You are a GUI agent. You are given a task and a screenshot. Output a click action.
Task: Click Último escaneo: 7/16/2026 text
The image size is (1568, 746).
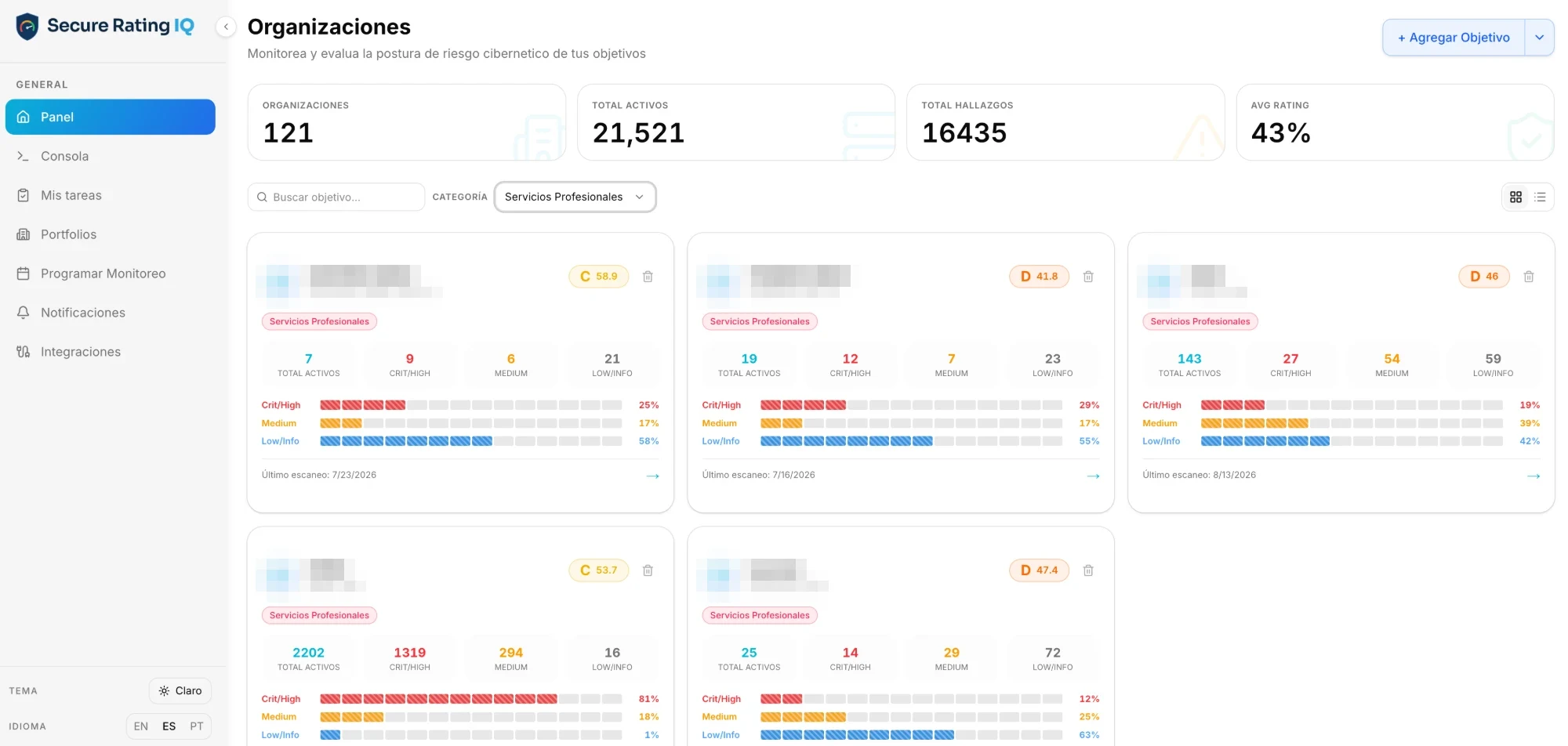coord(758,475)
